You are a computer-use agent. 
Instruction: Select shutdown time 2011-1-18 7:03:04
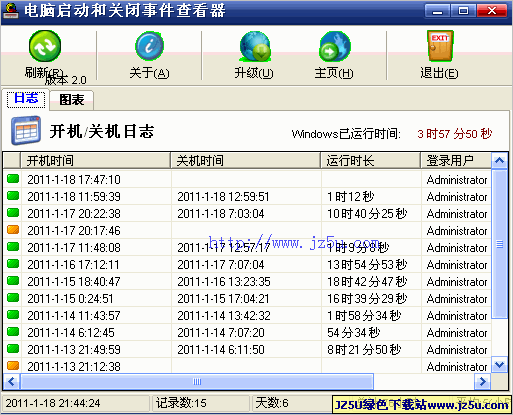[x=221, y=214]
